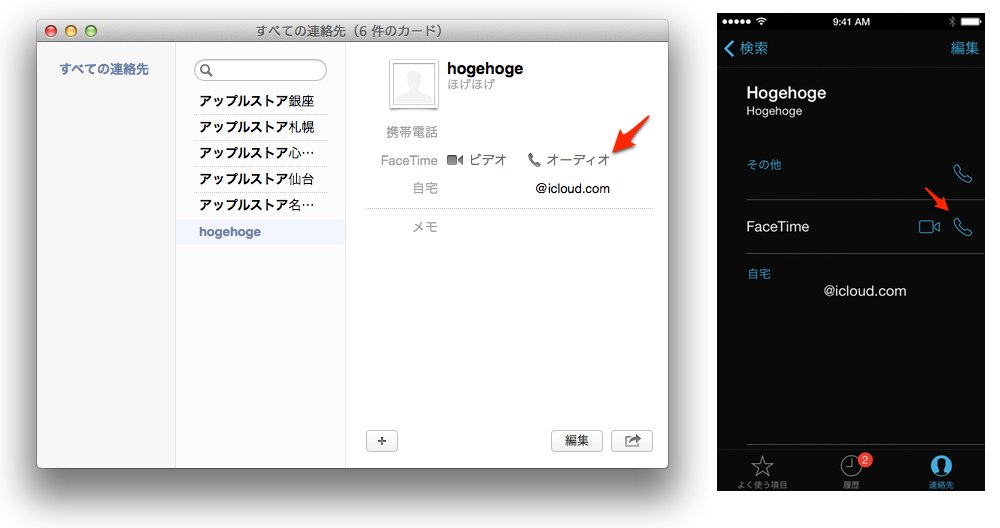
Task: Start FaceTime video call in Mac Contacts
Action: pos(476,160)
